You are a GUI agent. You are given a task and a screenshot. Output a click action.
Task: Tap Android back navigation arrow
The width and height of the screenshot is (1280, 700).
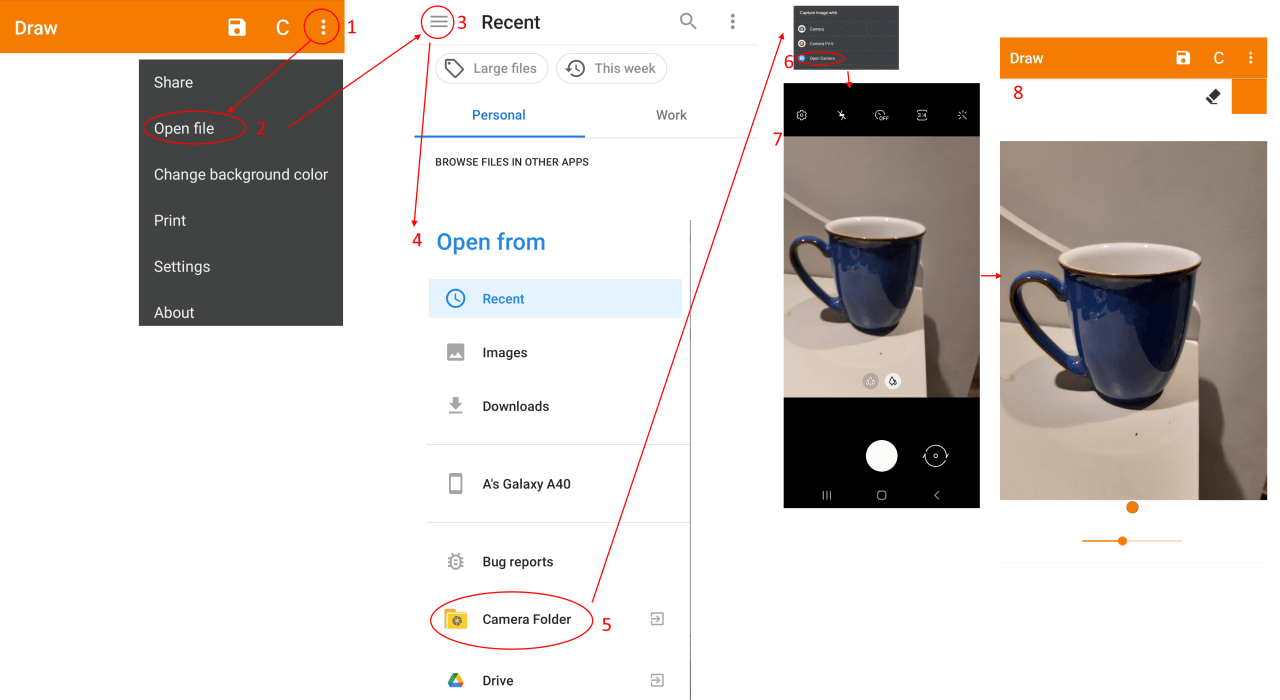tap(936, 495)
